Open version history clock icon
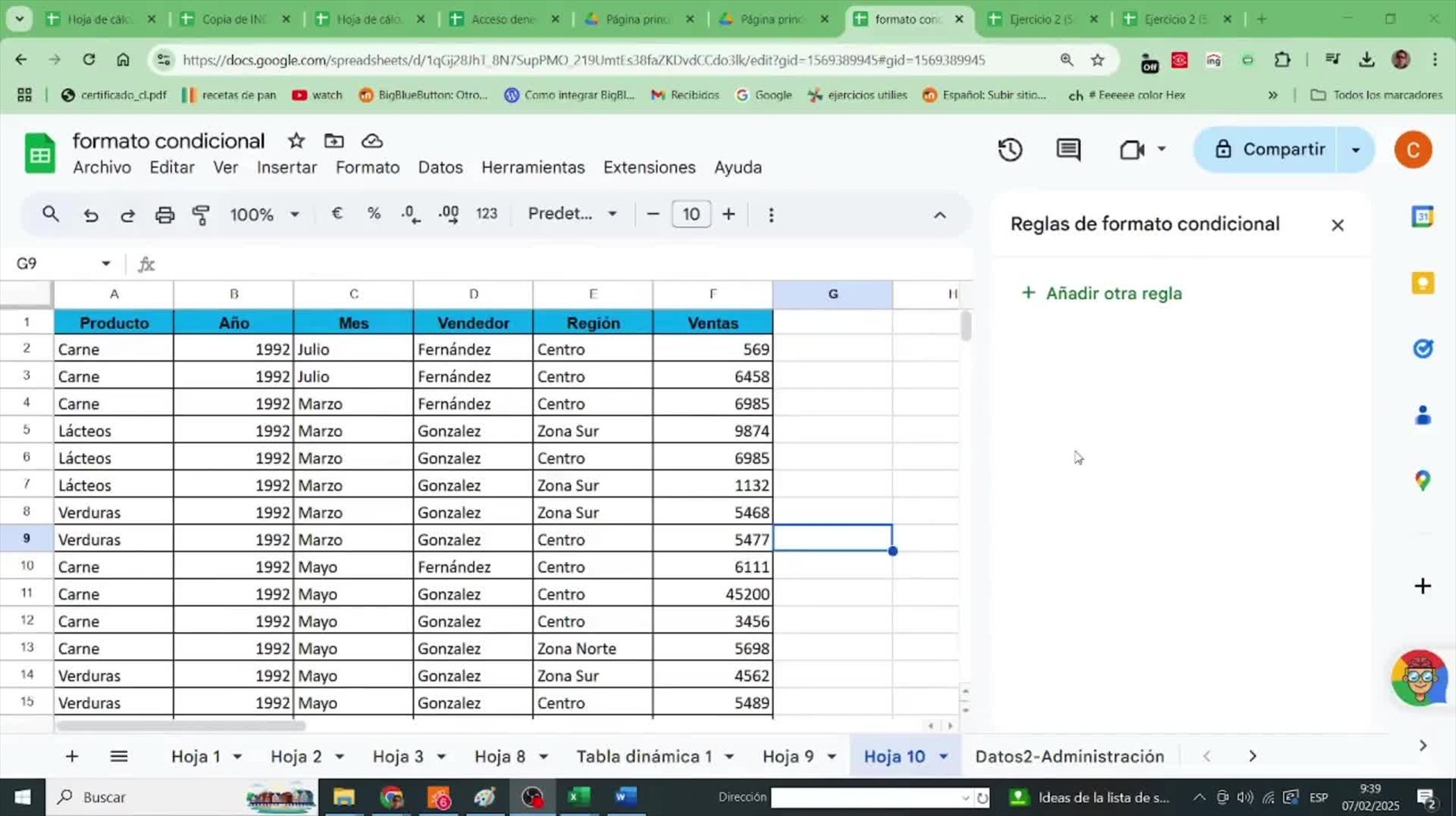 pyautogui.click(x=1010, y=149)
